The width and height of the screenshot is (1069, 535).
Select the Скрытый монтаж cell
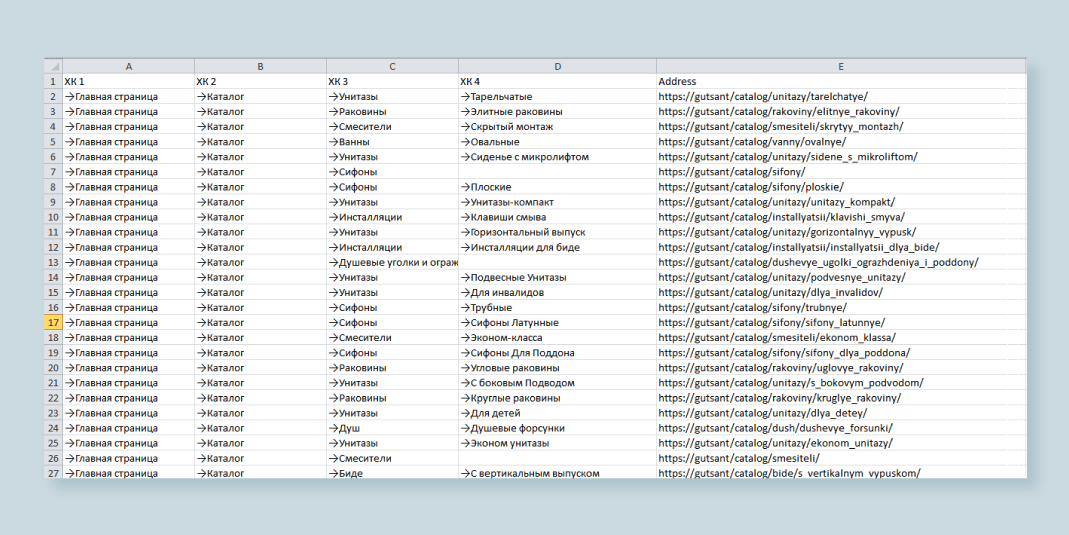[x=558, y=127]
